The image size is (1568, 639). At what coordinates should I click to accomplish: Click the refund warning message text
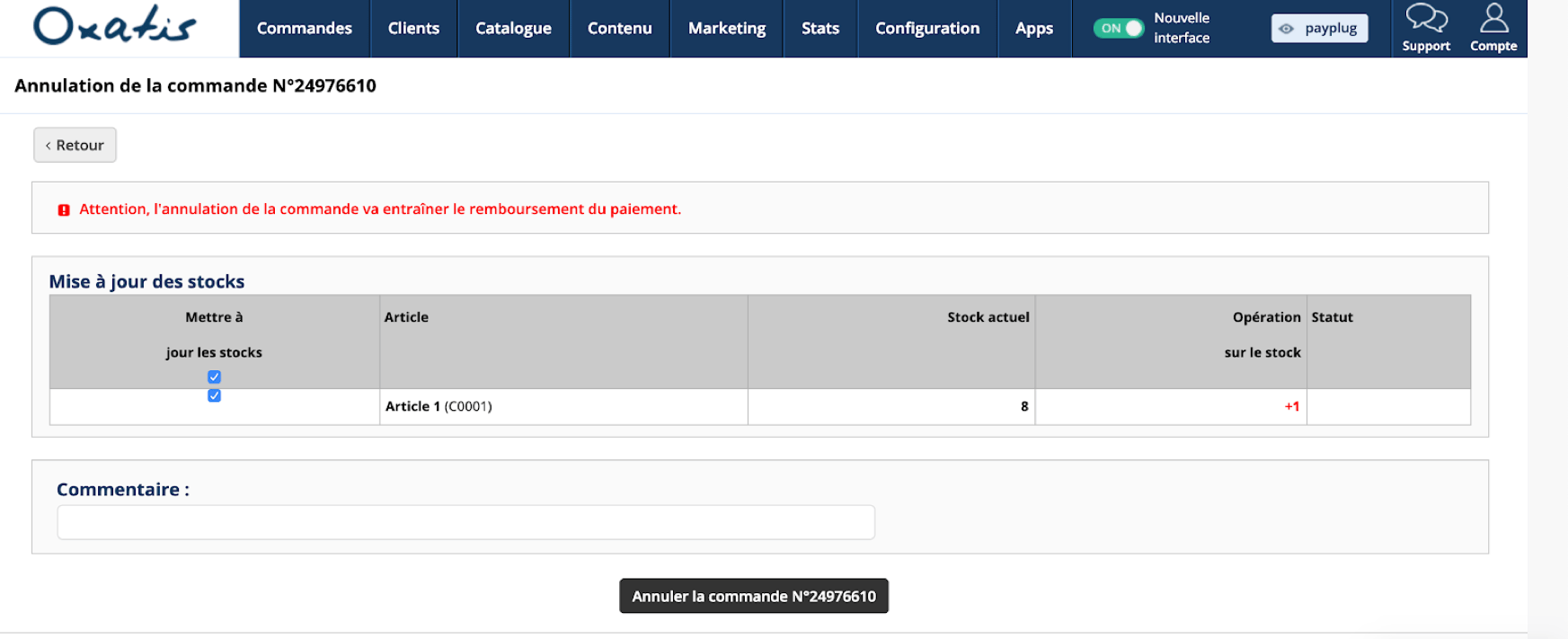pyautogui.click(x=380, y=209)
